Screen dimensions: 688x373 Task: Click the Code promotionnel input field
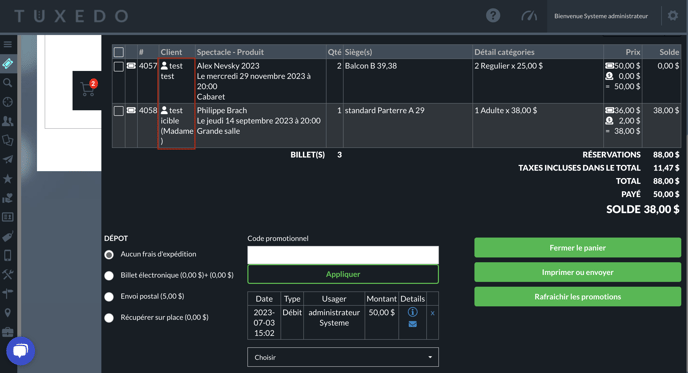tap(343, 255)
